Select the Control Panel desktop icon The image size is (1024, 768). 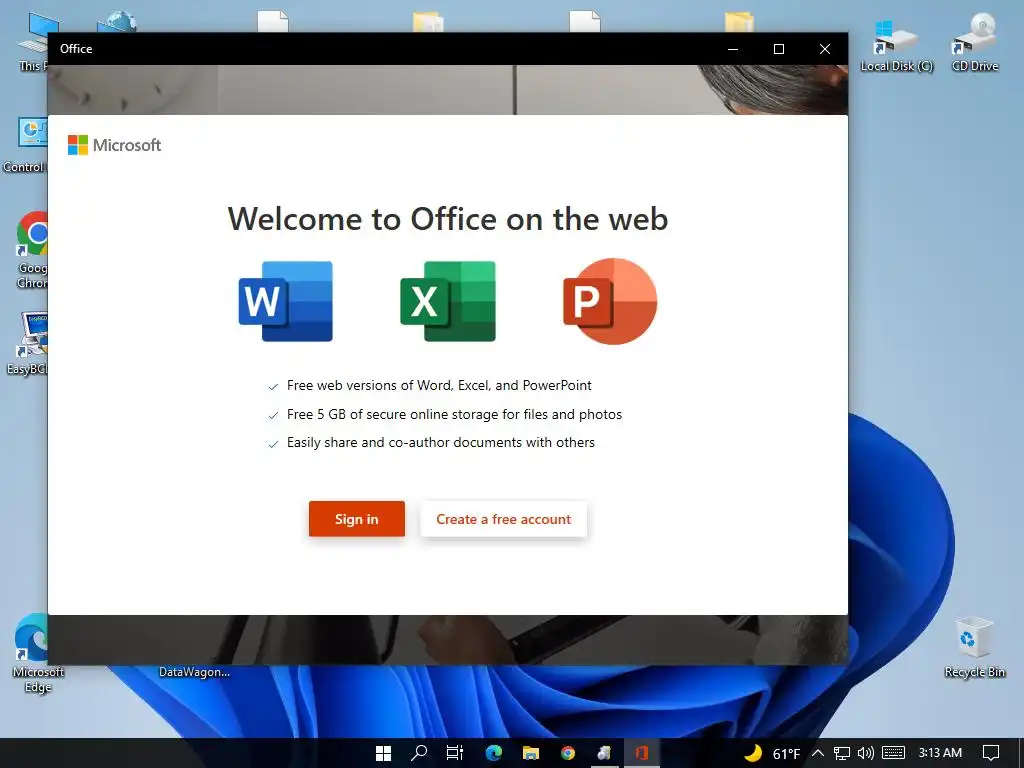click(25, 146)
